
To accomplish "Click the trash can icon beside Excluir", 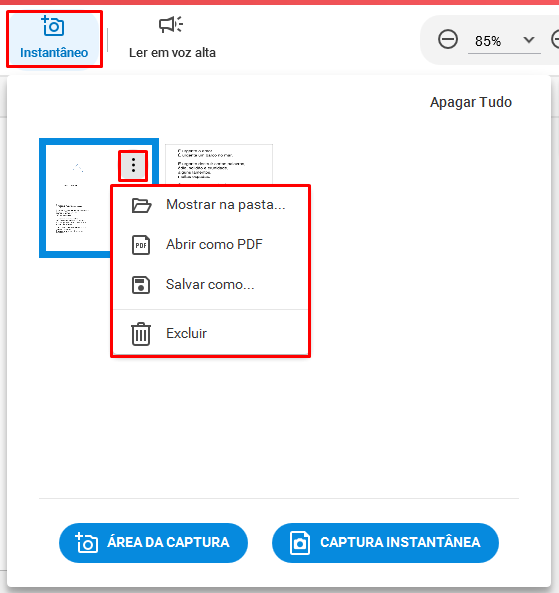I will 141,334.
